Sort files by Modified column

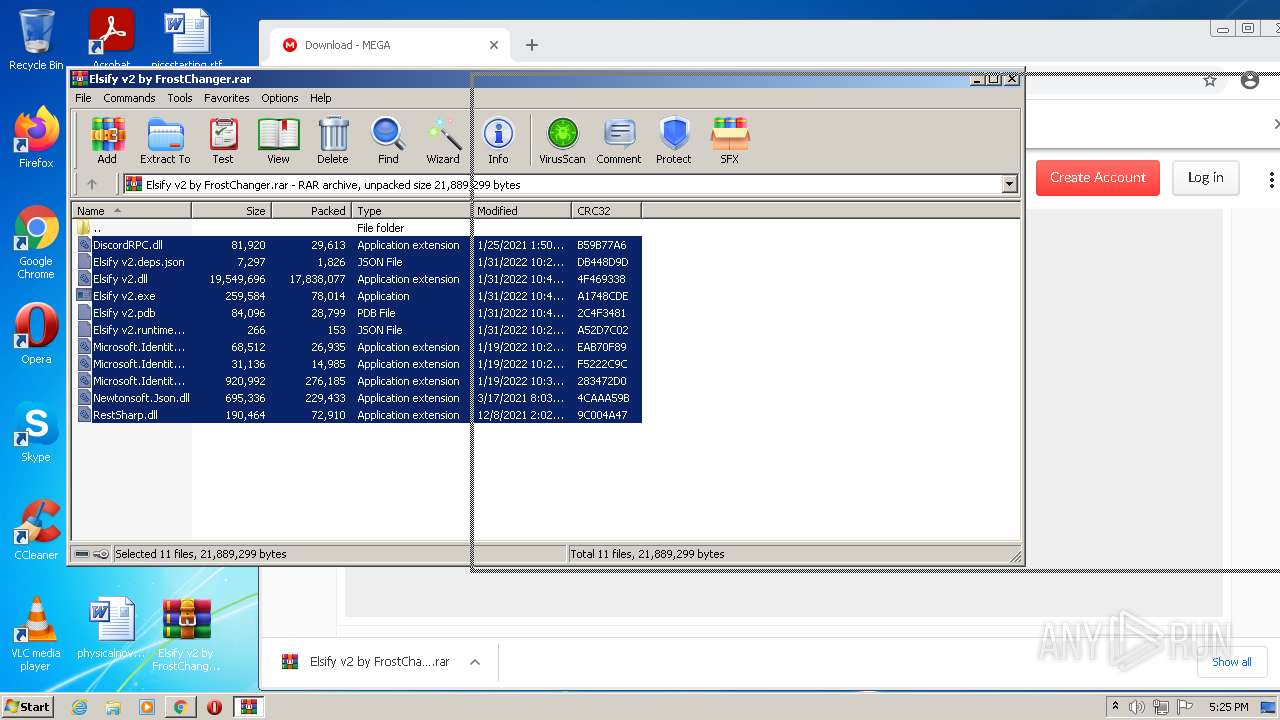click(x=521, y=210)
